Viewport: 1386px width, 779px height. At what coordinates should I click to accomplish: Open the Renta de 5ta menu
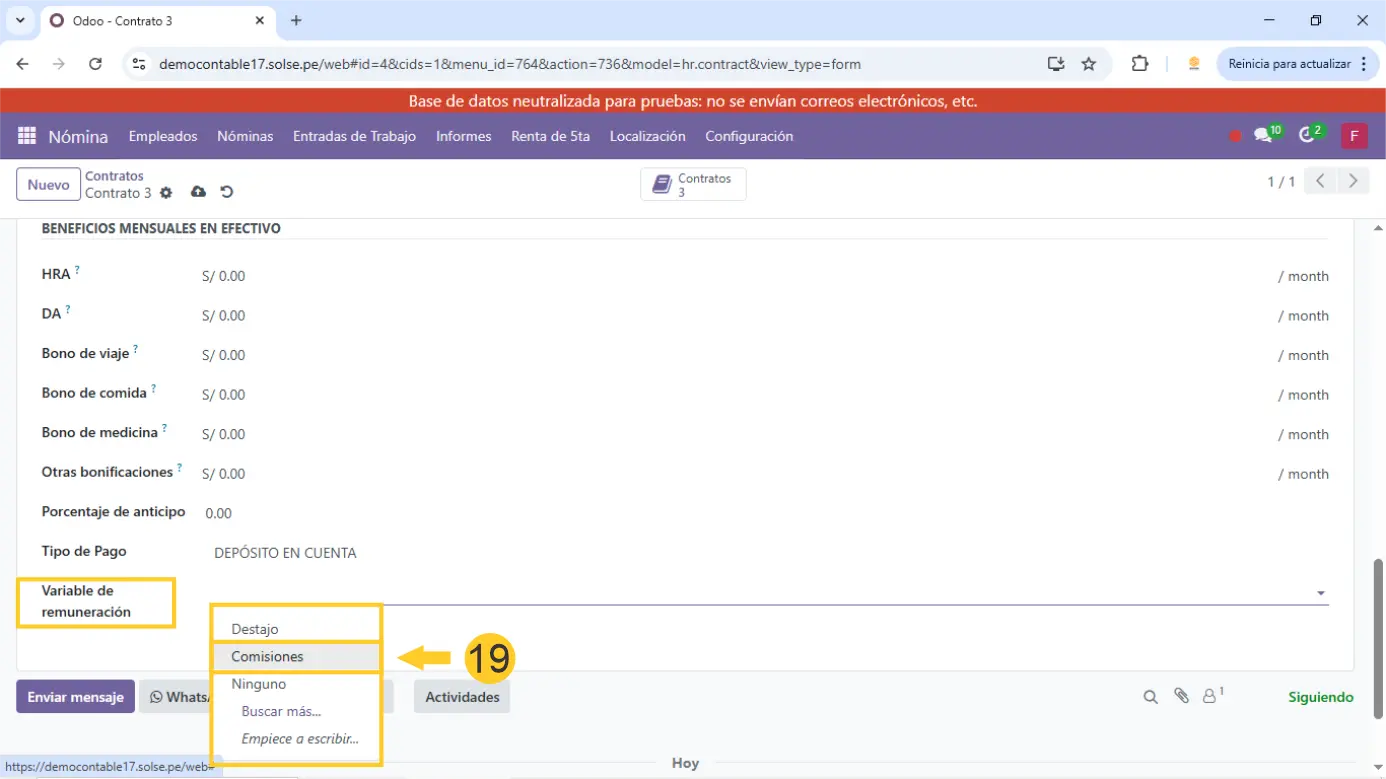(x=550, y=136)
